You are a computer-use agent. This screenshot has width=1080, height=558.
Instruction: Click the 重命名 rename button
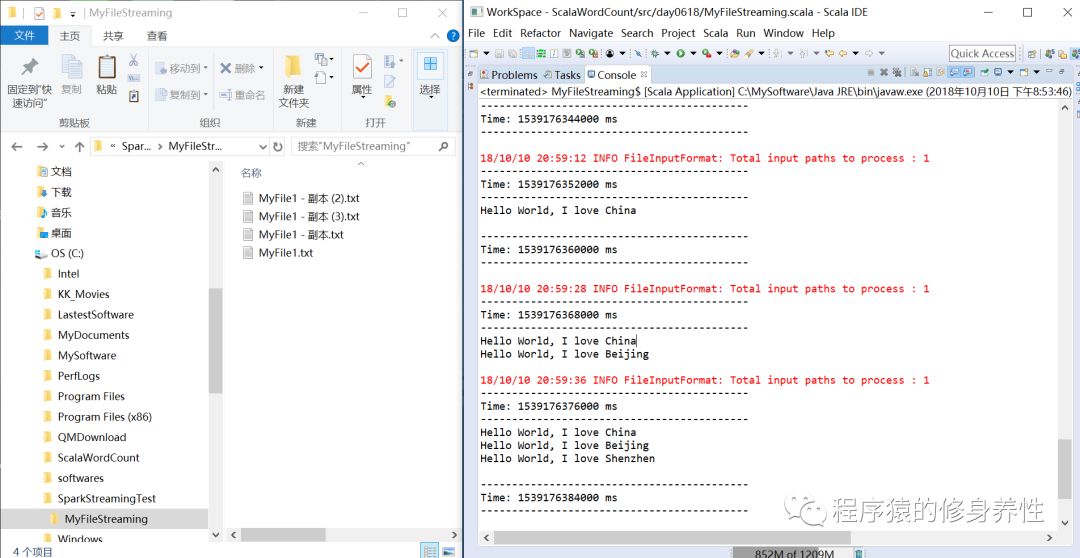(242, 95)
